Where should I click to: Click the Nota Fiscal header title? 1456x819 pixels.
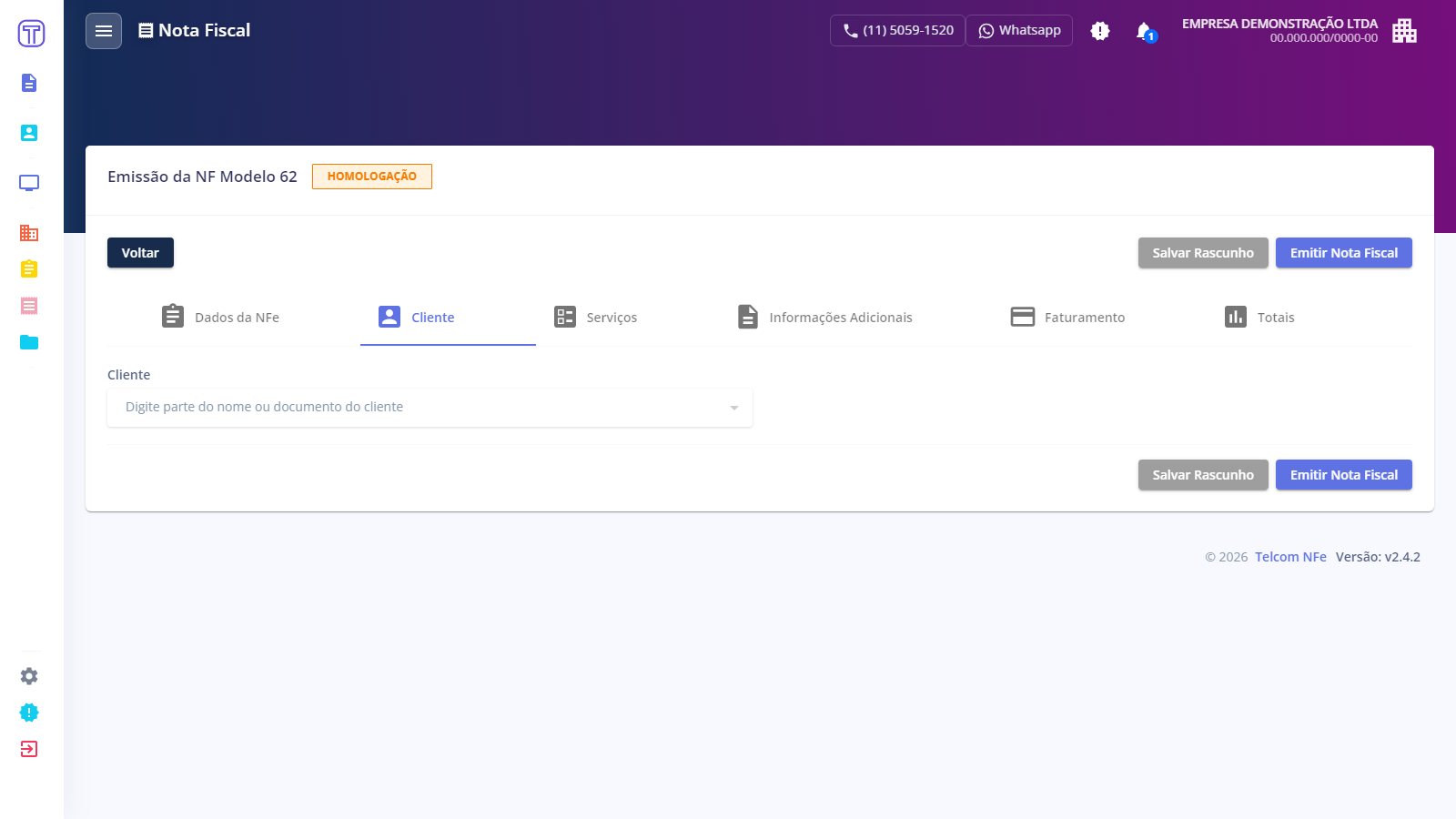pyautogui.click(x=194, y=30)
